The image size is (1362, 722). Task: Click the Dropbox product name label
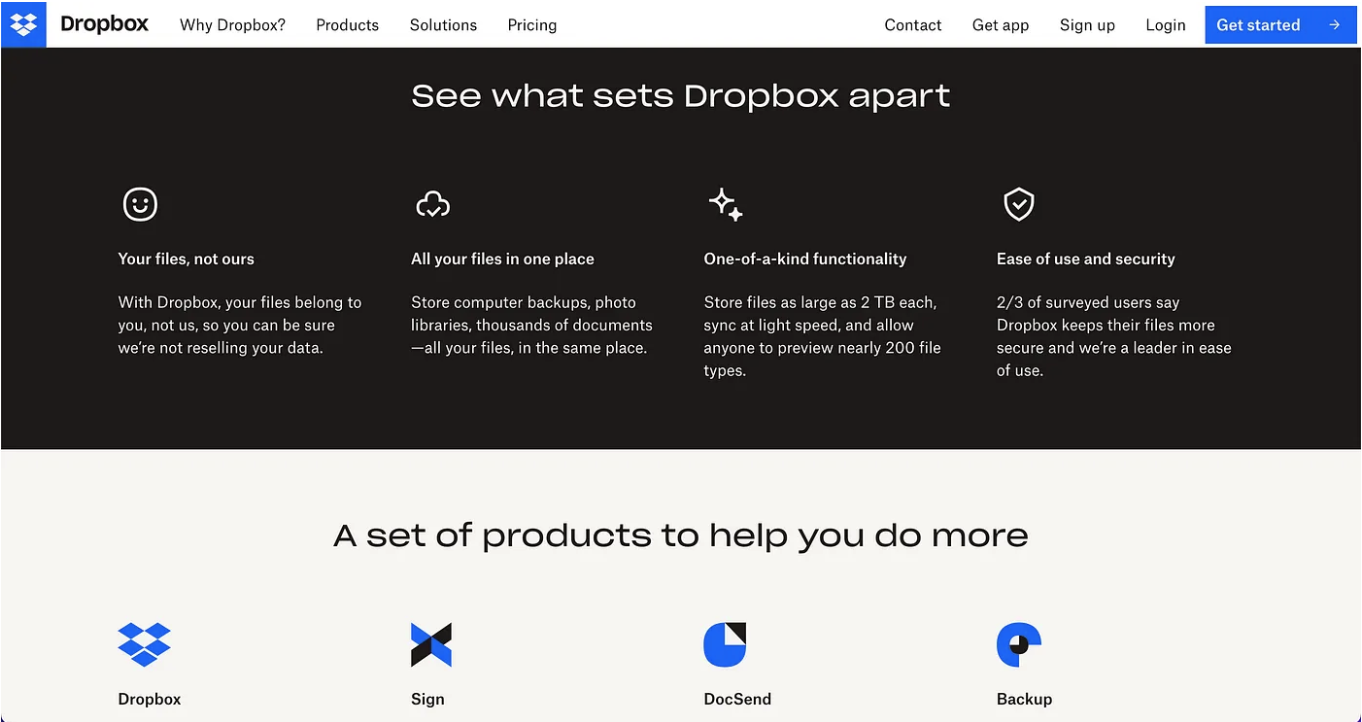pyautogui.click(x=150, y=699)
